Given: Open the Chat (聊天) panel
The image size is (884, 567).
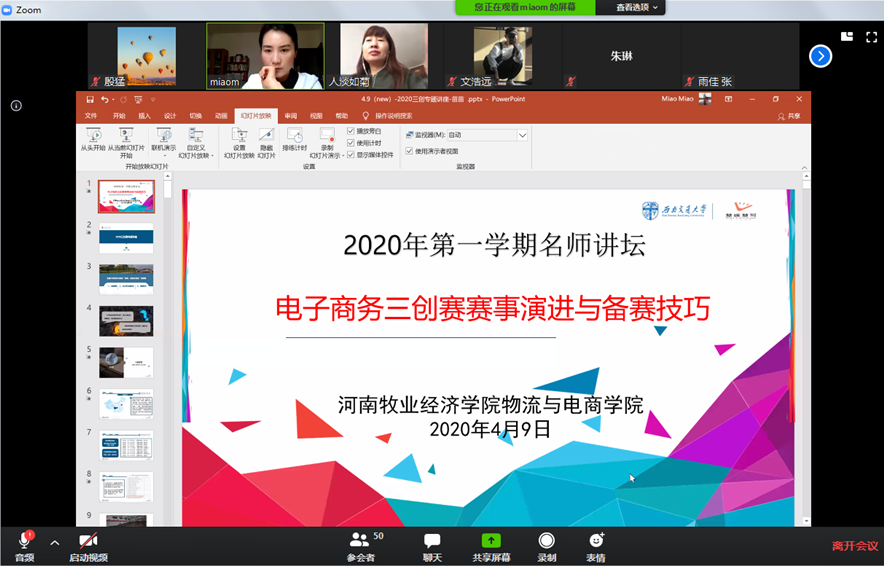Looking at the screenshot, I should coord(432,540).
